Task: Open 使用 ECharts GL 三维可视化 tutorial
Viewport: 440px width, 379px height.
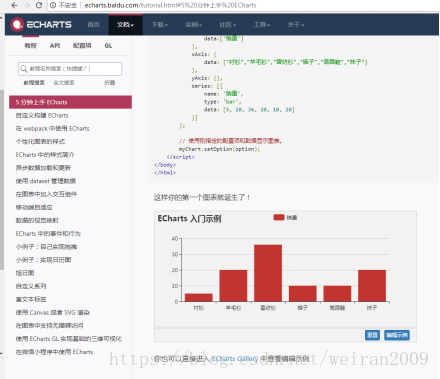Action: coord(69,339)
